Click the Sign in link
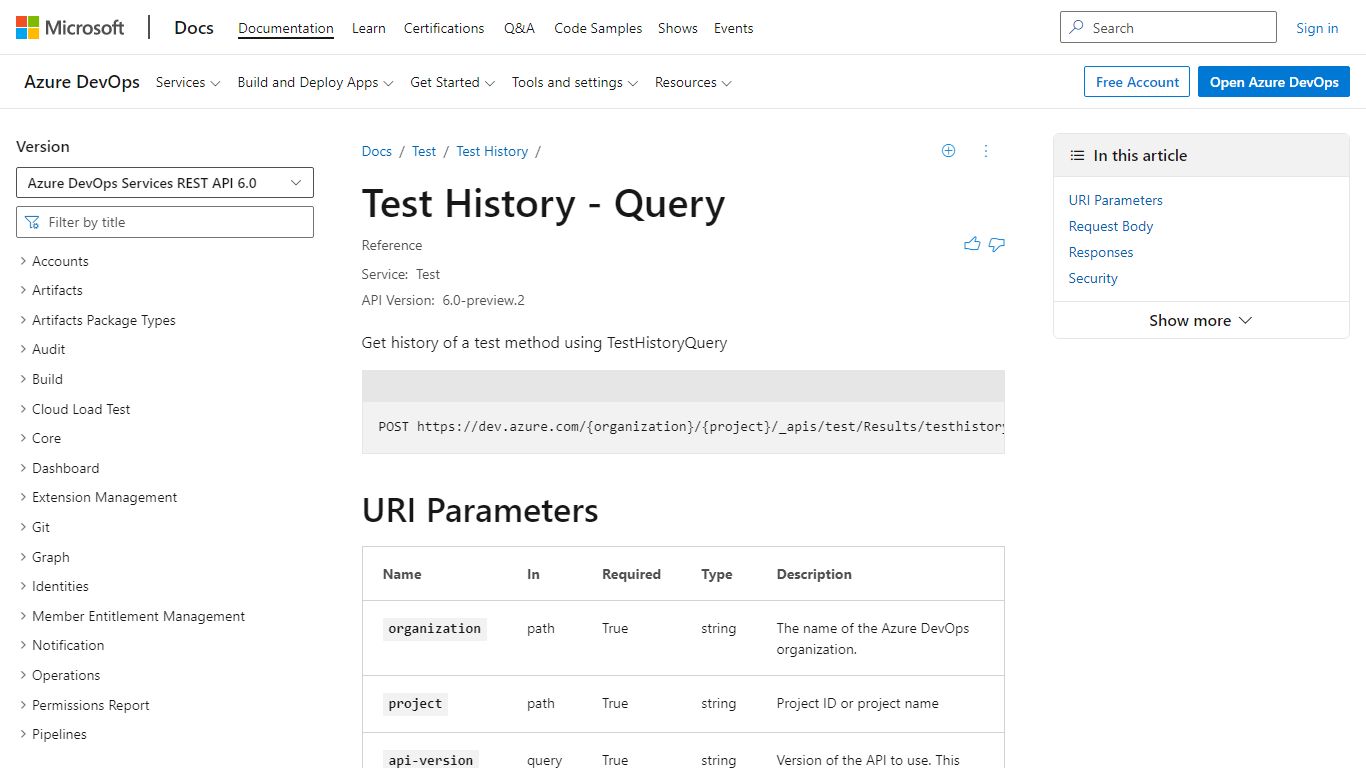The width and height of the screenshot is (1366, 768). point(1317,28)
